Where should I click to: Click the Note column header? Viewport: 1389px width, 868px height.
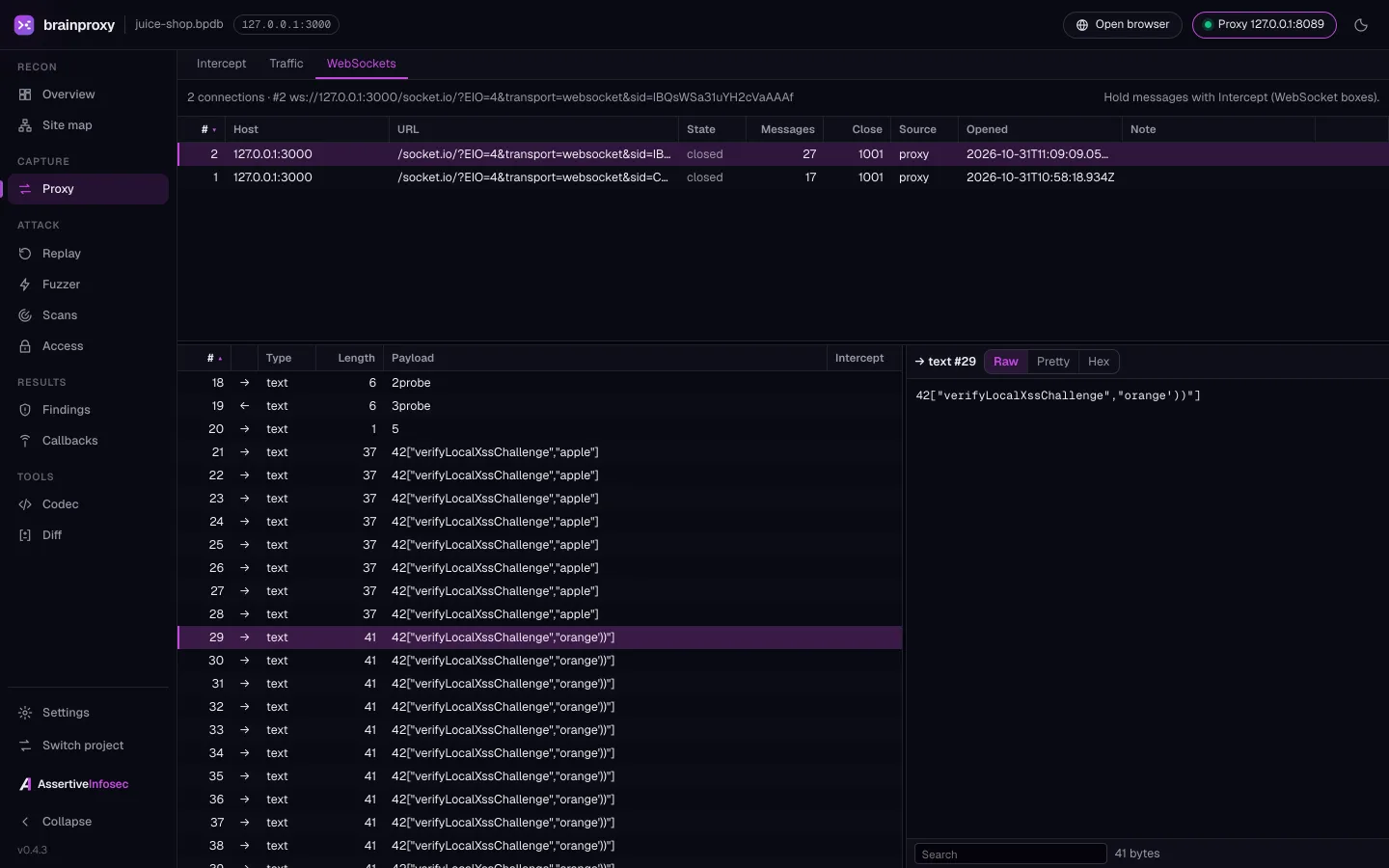(1218, 129)
